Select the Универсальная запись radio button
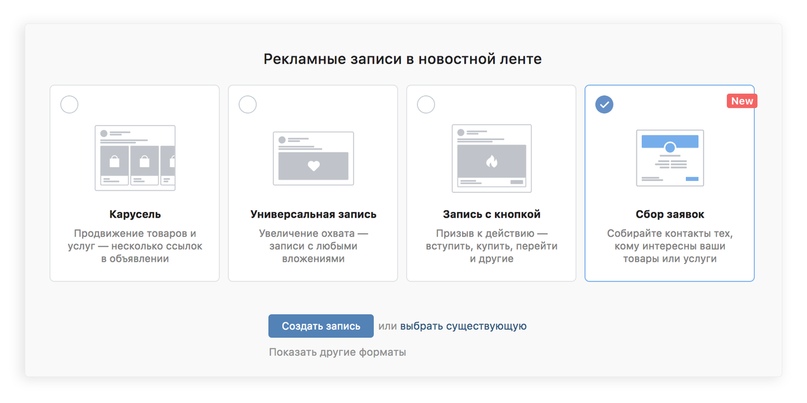 click(x=248, y=104)
